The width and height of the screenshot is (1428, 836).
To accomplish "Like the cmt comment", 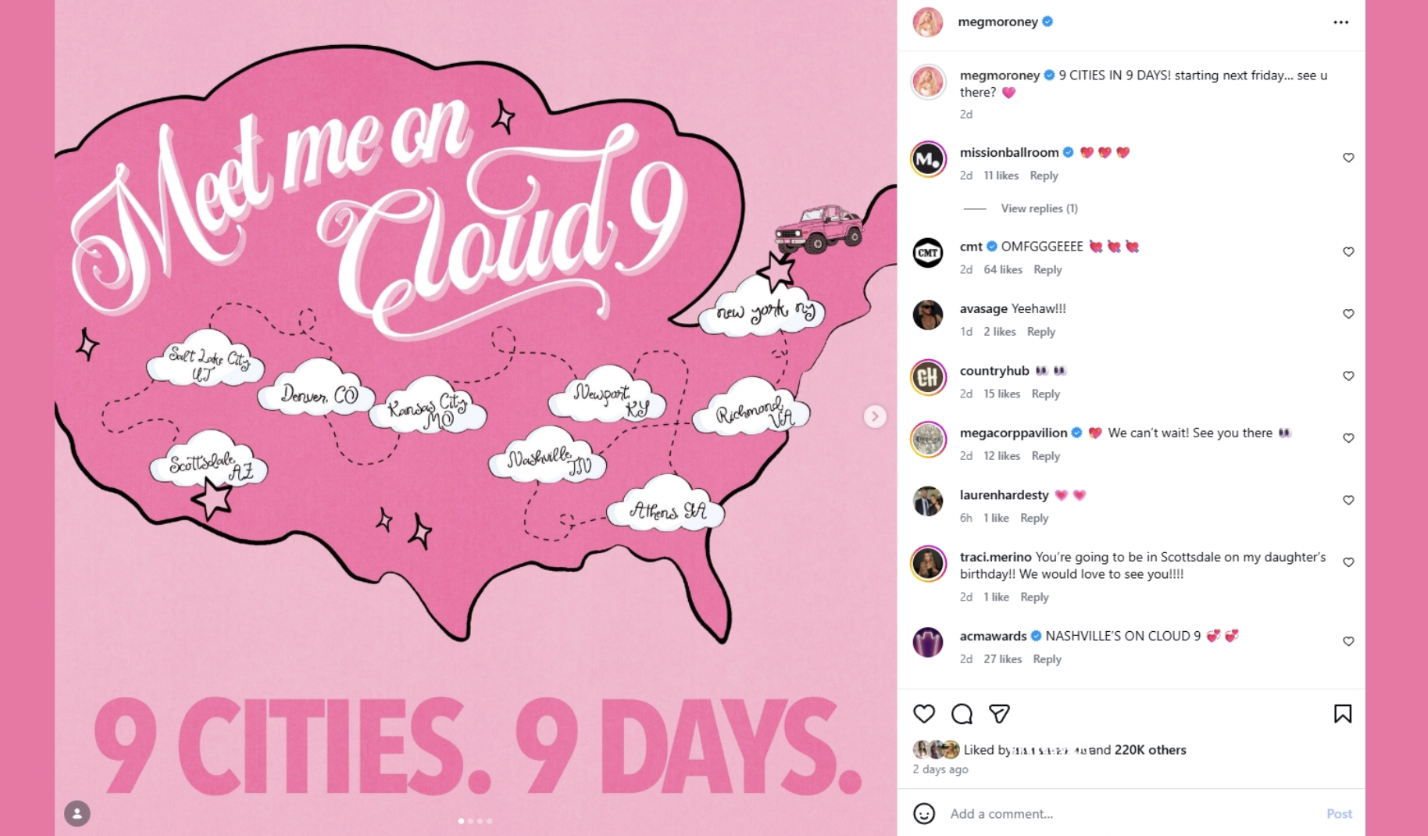I will coord(1348,252).
